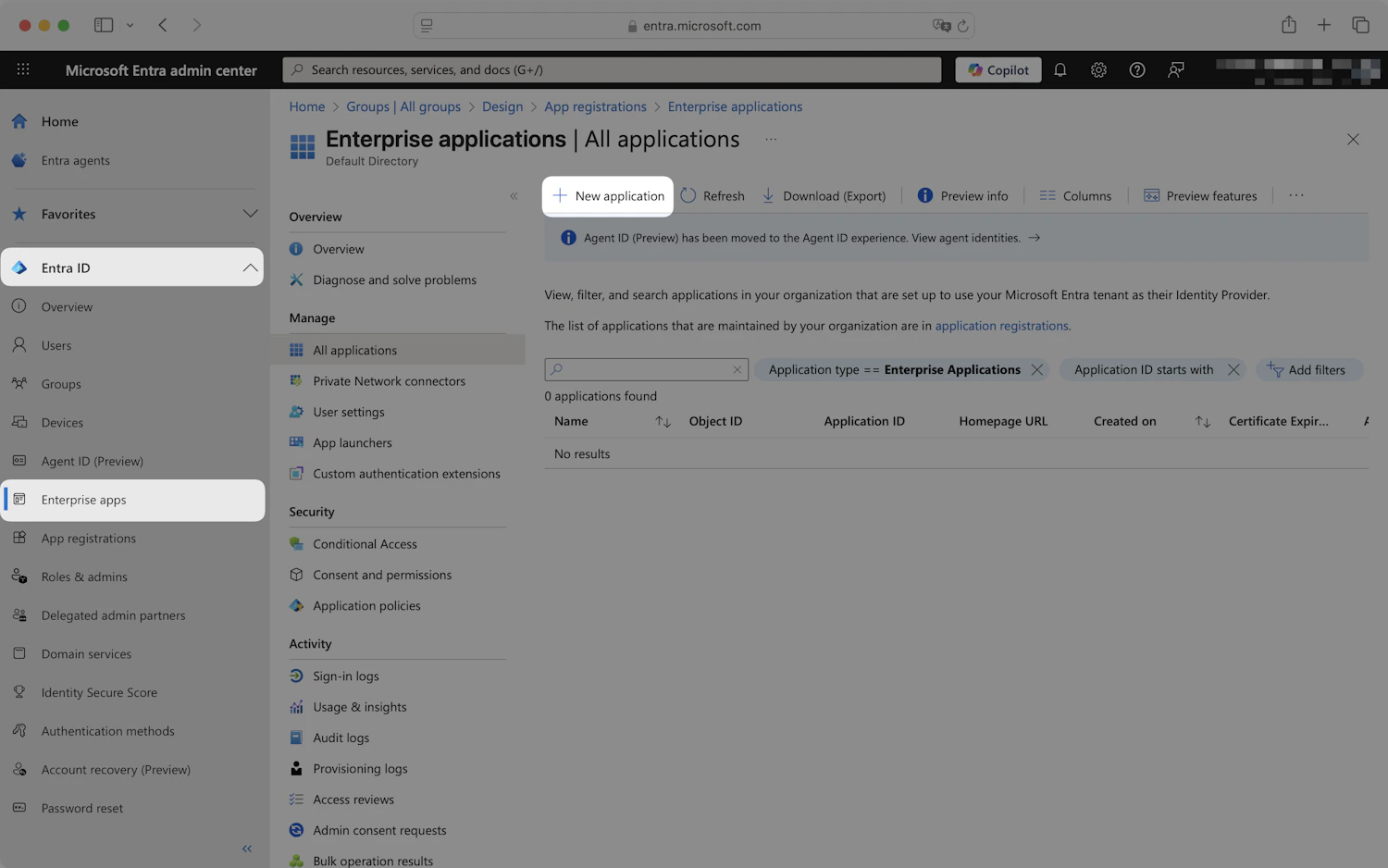Open Domain services in sidebar
The image size is (1388, 868).
click(86, 654)
